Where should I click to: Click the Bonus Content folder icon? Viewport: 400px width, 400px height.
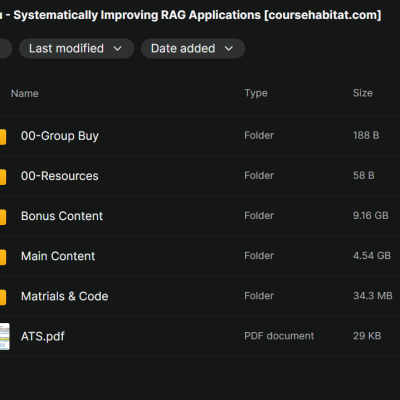(3, 217)
